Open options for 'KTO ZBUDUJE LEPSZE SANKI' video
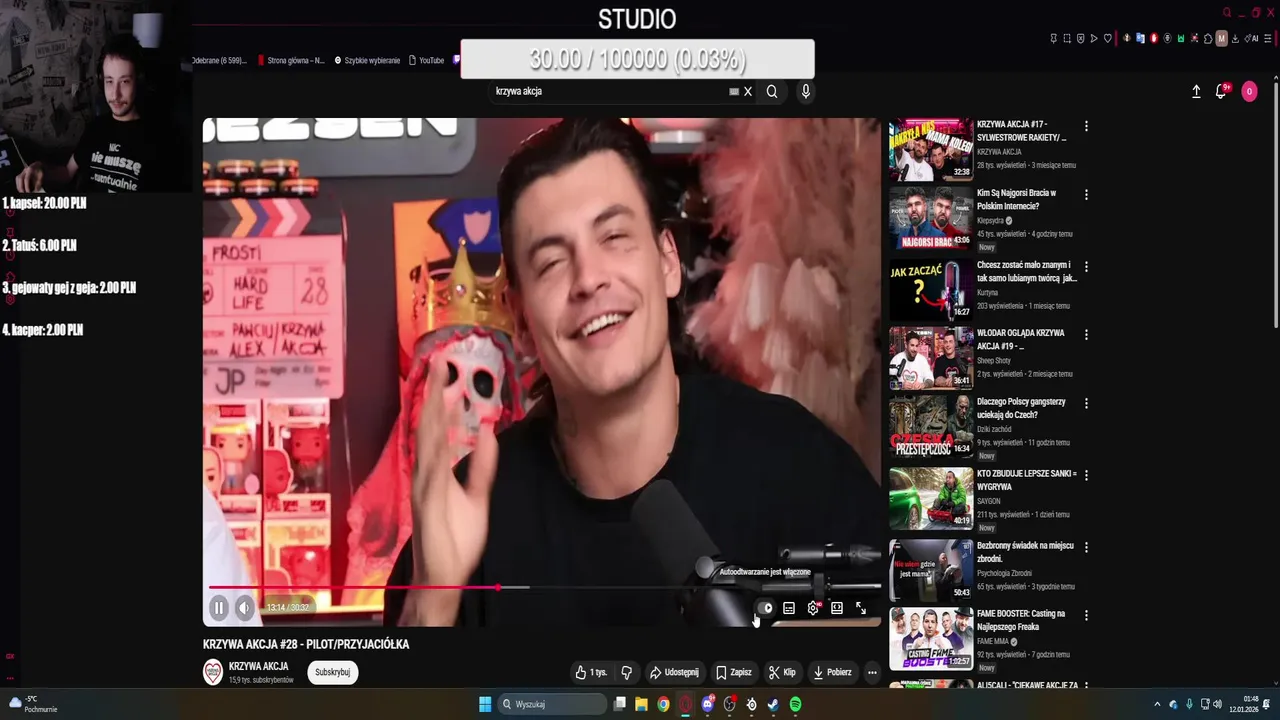Viewport: 1280px width, 720px height. pyautogui.click(x=1086, y=475)
